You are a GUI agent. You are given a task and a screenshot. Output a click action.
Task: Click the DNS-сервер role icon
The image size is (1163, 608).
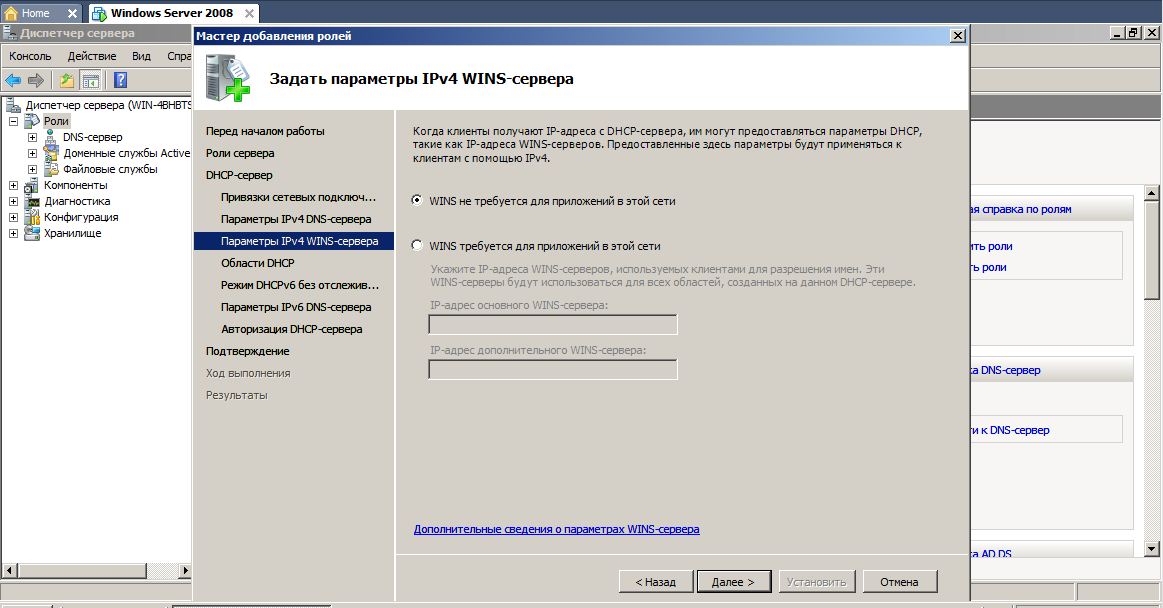click(x=50, y=137)
